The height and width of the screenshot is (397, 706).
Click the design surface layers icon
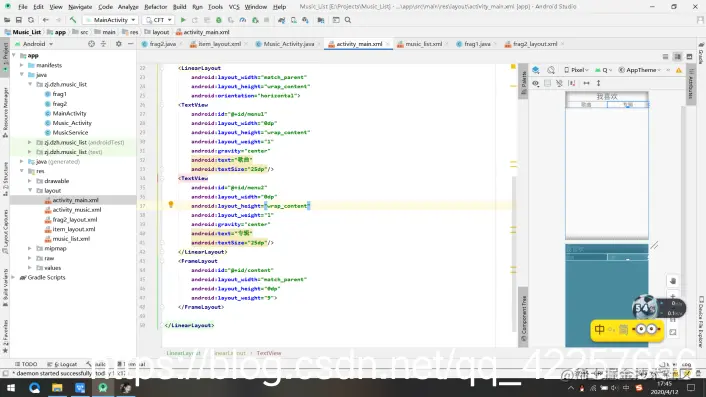pyautogui.click(x=536, y=70)
